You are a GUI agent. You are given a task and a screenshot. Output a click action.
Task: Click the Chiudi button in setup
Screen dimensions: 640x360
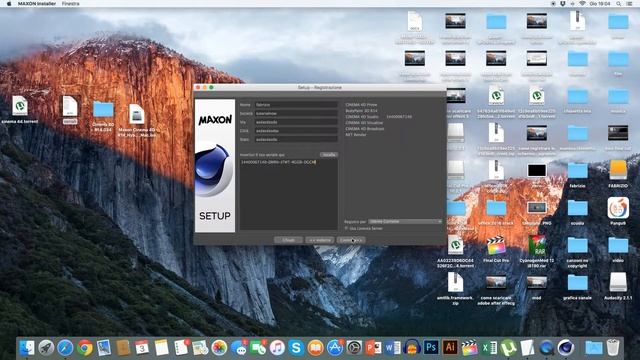pos(289,240)
